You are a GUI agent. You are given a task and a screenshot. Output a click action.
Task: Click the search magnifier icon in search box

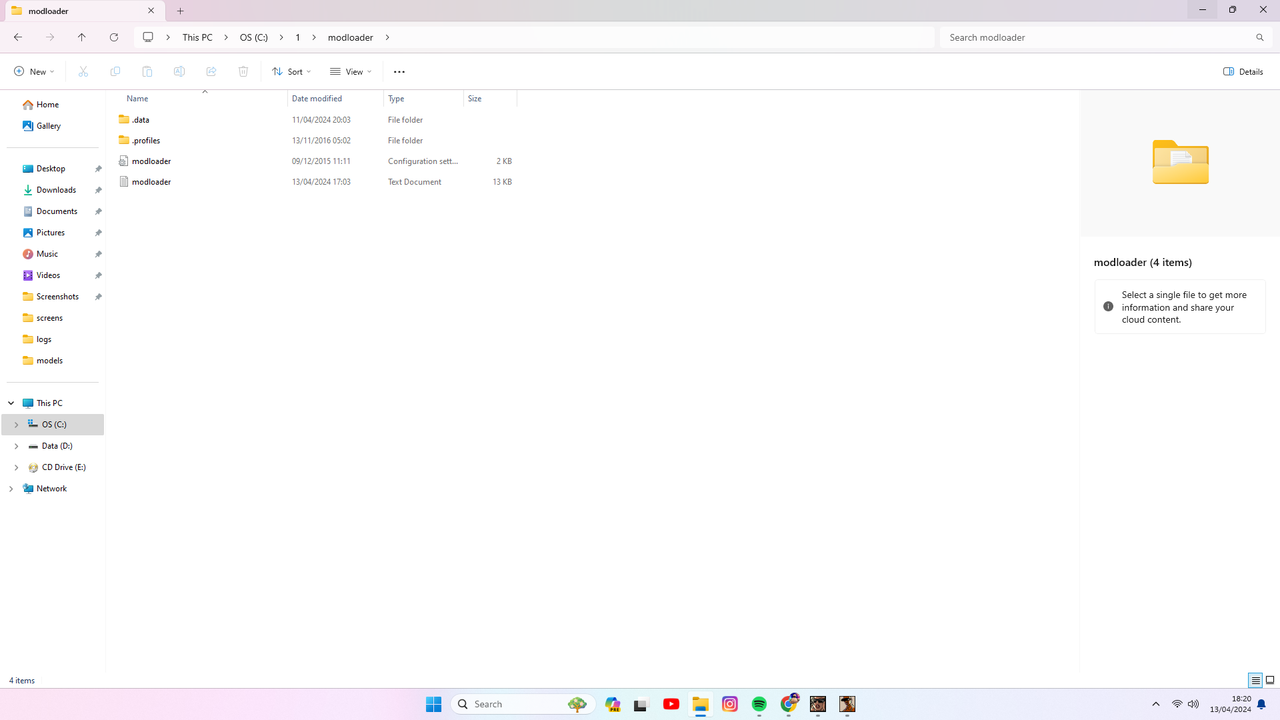(x=1260, y=37)
